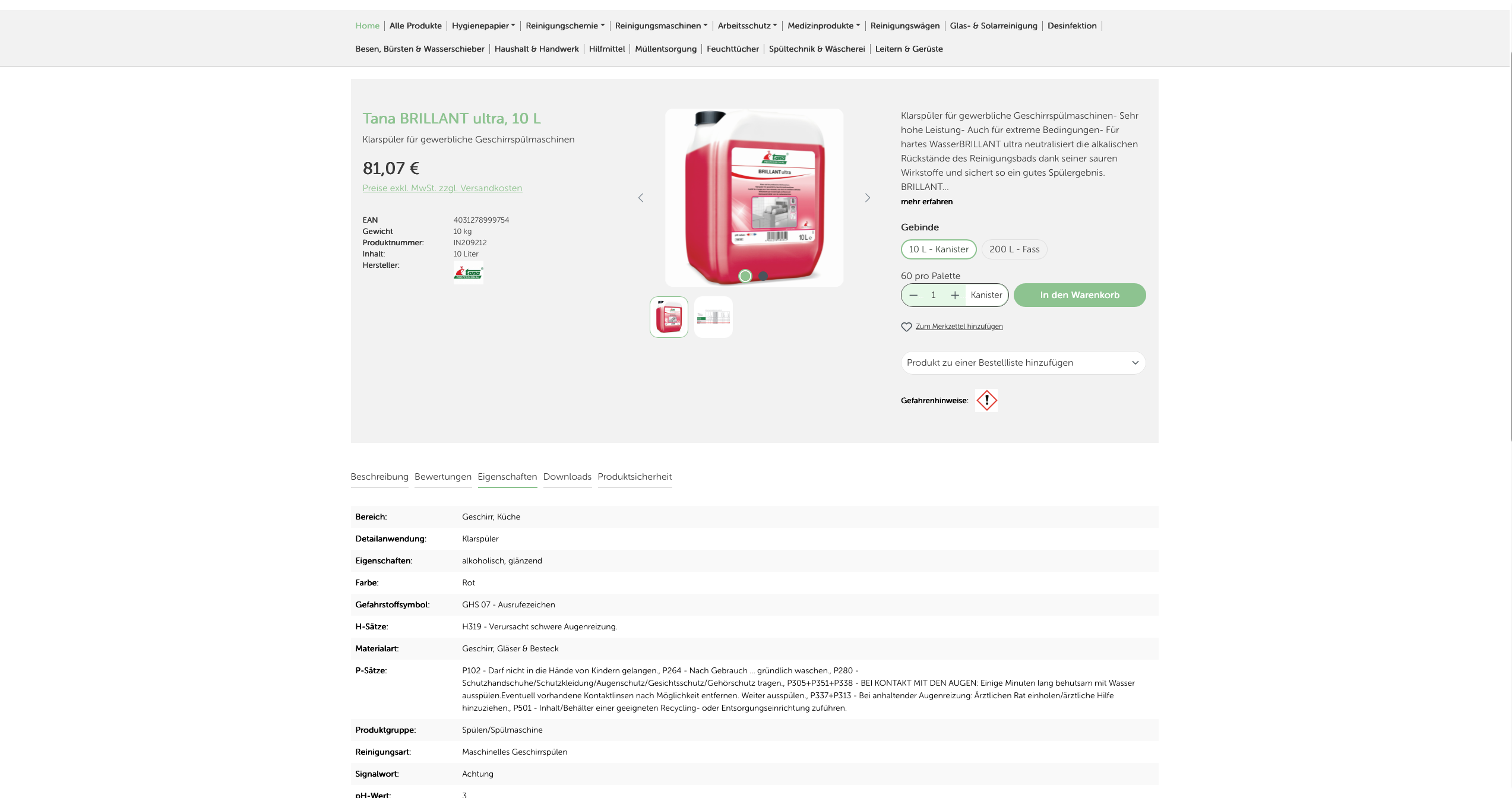Open the Desinfektion category
Viewport: 1512px width, 798px height.
[1072, 26]
